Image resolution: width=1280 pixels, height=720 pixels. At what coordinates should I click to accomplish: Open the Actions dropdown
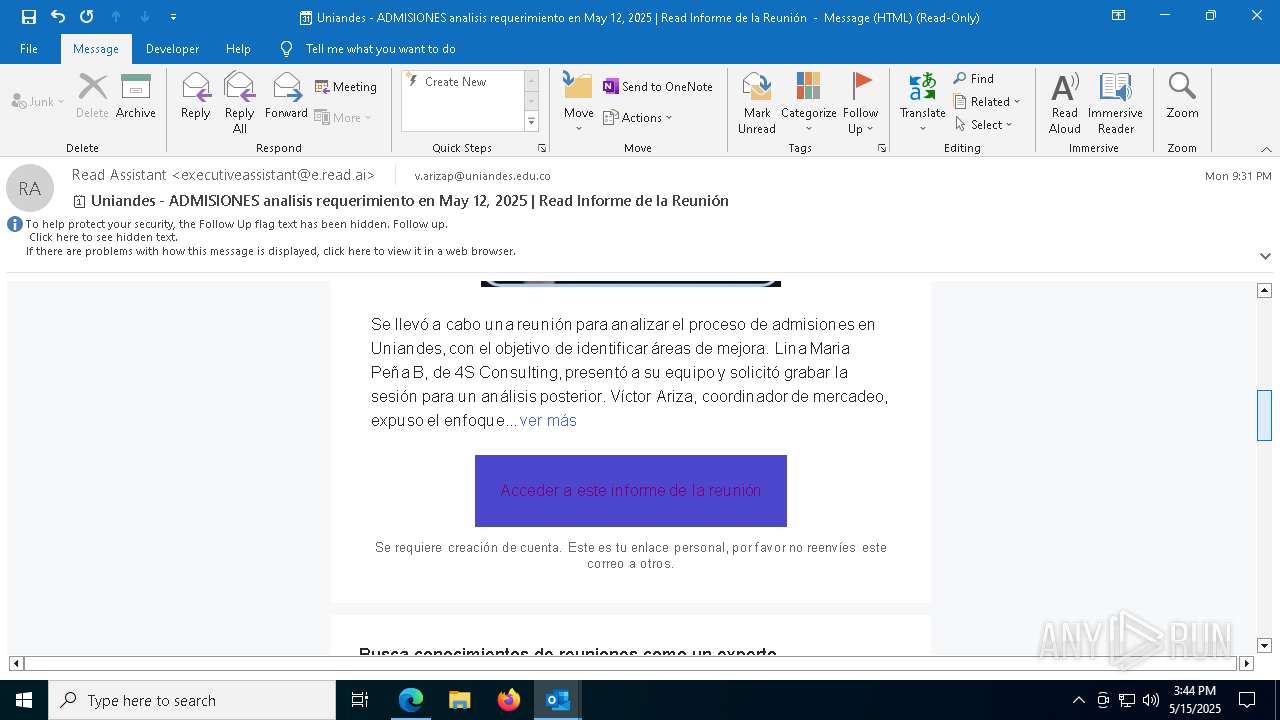point(638,118)
